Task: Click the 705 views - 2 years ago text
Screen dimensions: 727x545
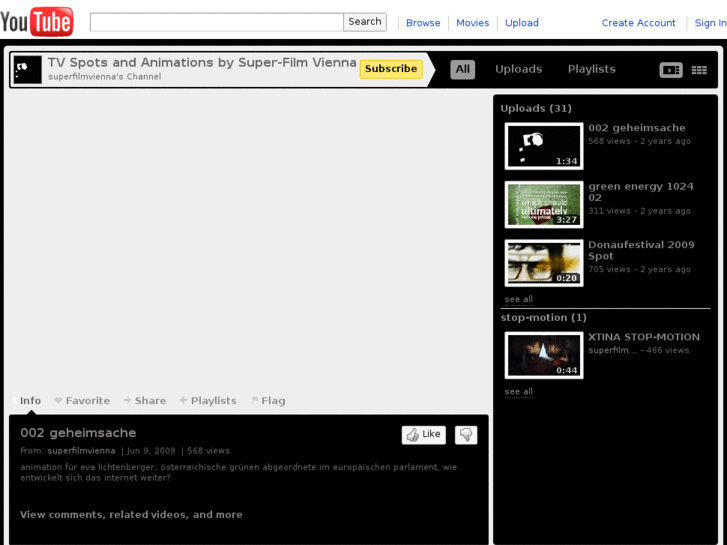Action: click(x=639, y=269)
